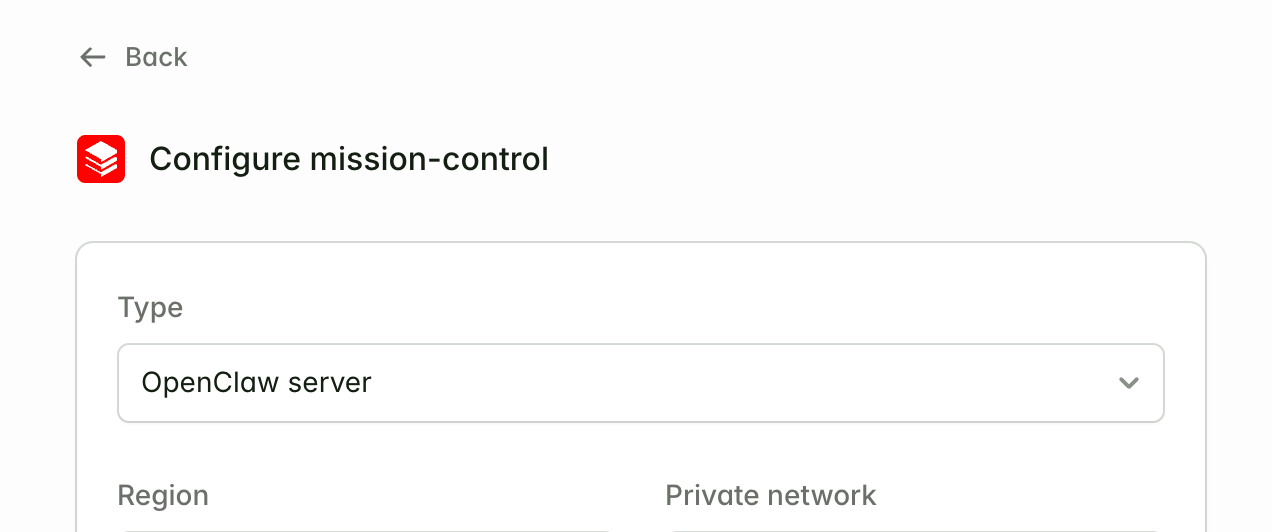Select the Private network input below its label
Image resolution: width=1272 pixels, height=532 pixels.
click(x=912, y=529)
